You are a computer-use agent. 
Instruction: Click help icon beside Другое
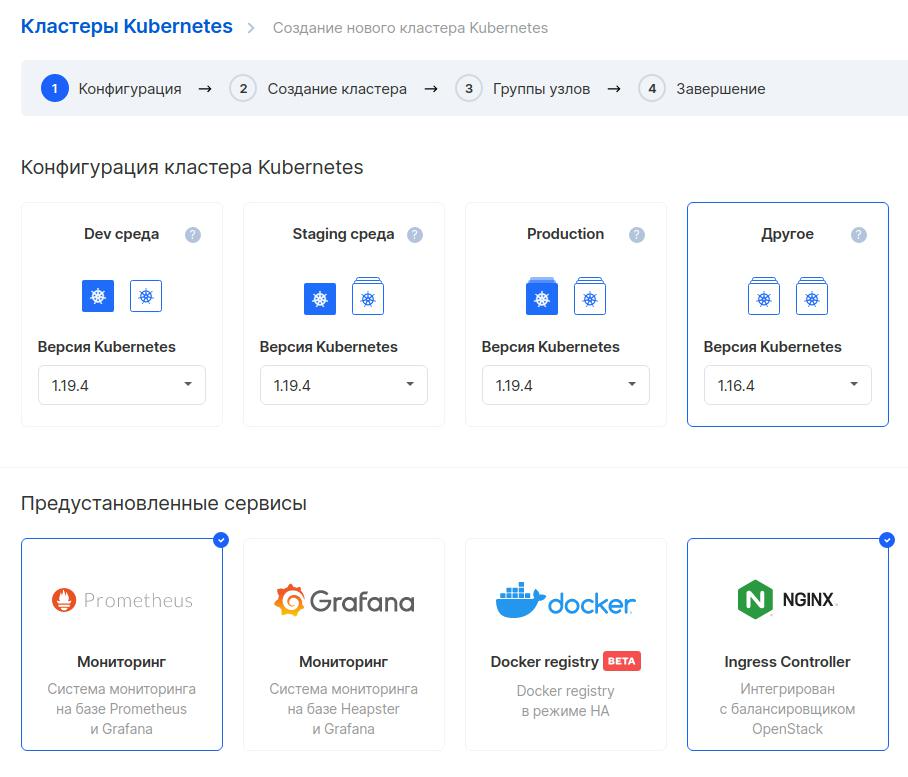[859, 234]
